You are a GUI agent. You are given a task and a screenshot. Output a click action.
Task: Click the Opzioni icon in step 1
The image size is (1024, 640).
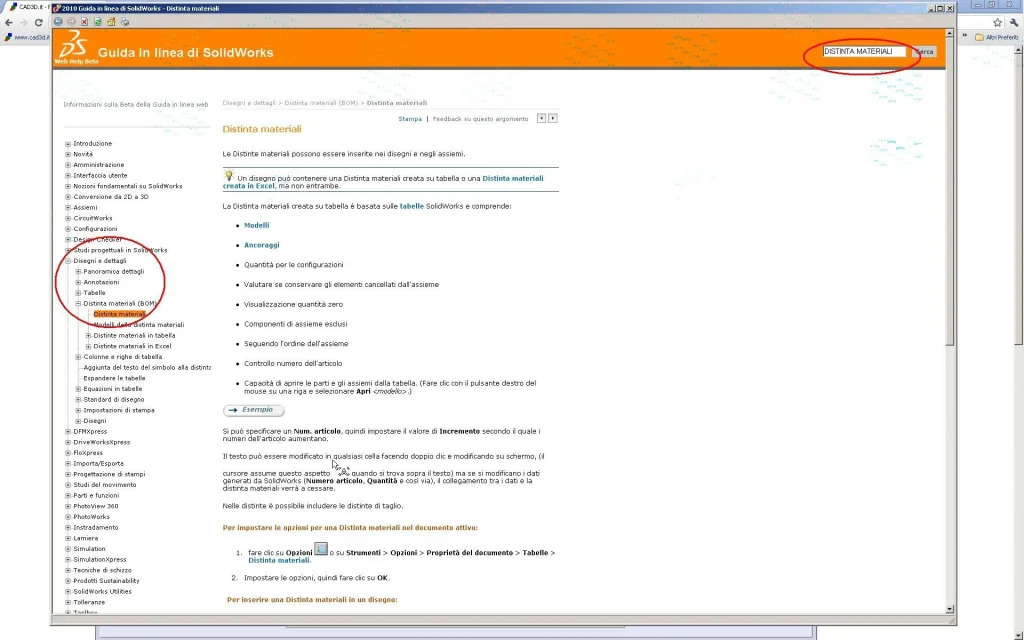[x=321, y=549]
